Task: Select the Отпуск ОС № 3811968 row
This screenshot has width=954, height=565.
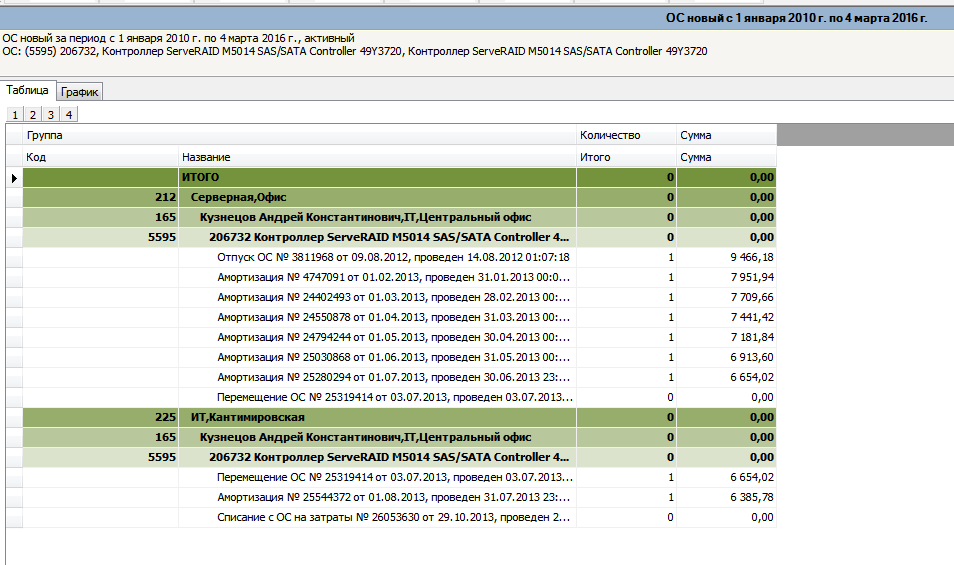Action: click(393, 257)
